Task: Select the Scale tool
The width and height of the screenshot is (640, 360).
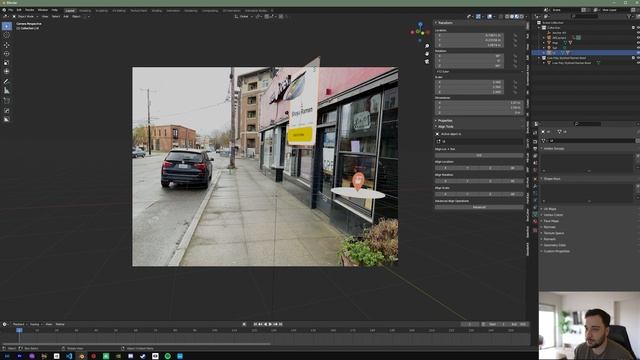Action: 7,63
